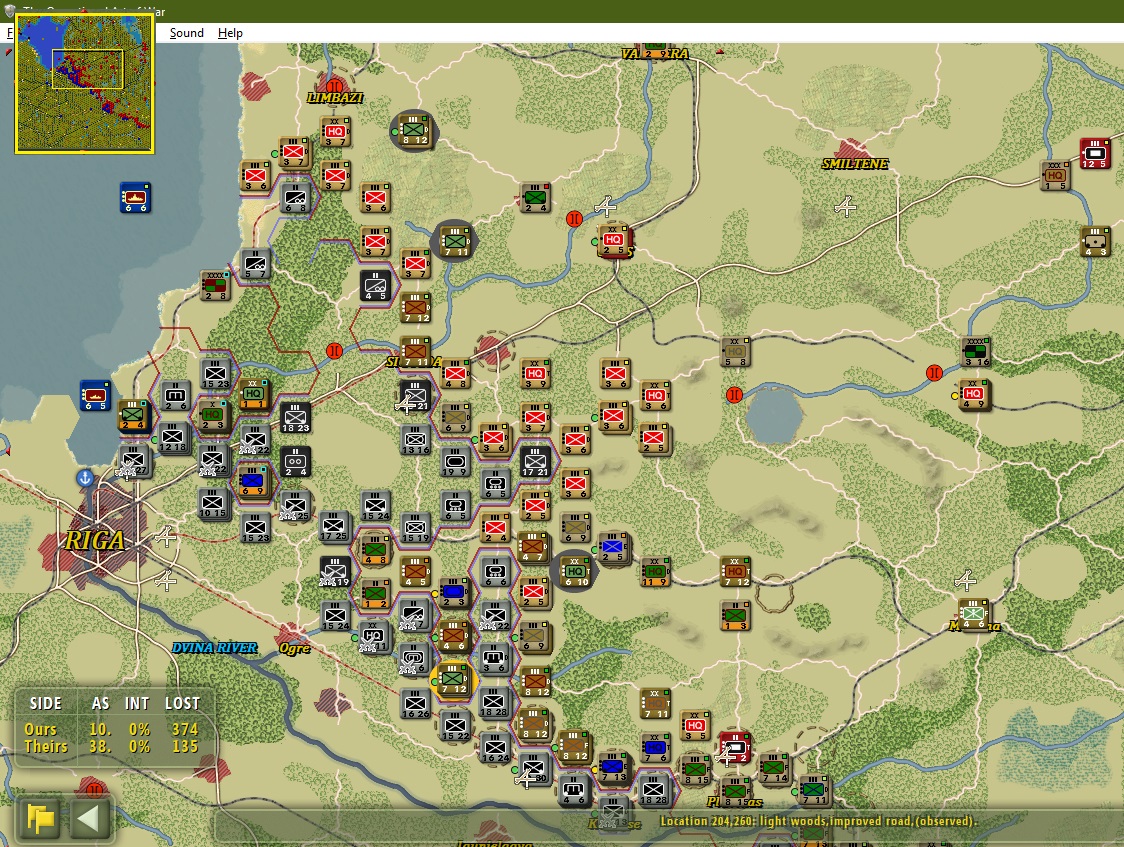
Task: Click the airfield icon south of Smiltene
Action: (846, 206)
